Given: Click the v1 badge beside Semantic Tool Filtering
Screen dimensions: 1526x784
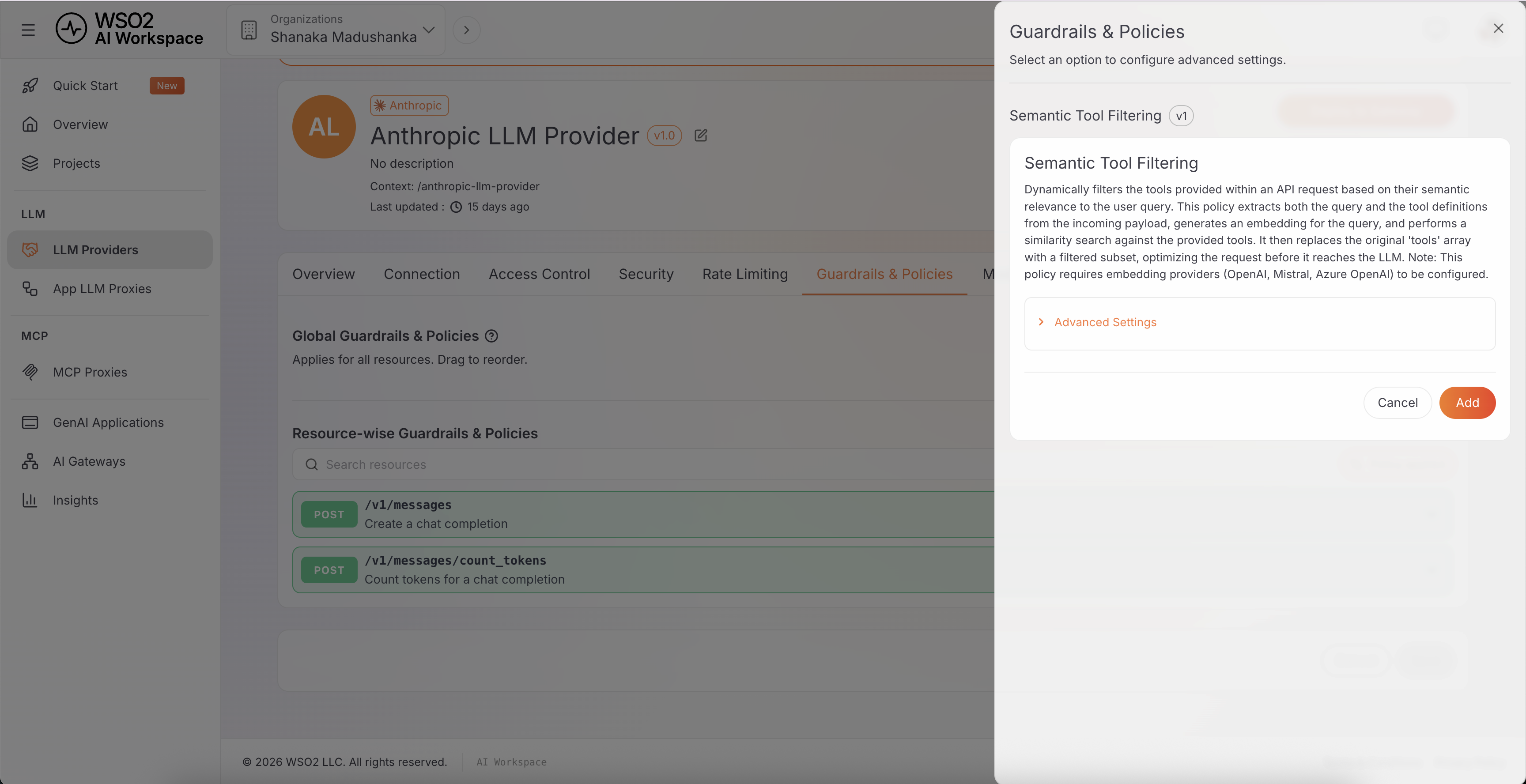Looking at the screenshot, I should click(1181, 116).
